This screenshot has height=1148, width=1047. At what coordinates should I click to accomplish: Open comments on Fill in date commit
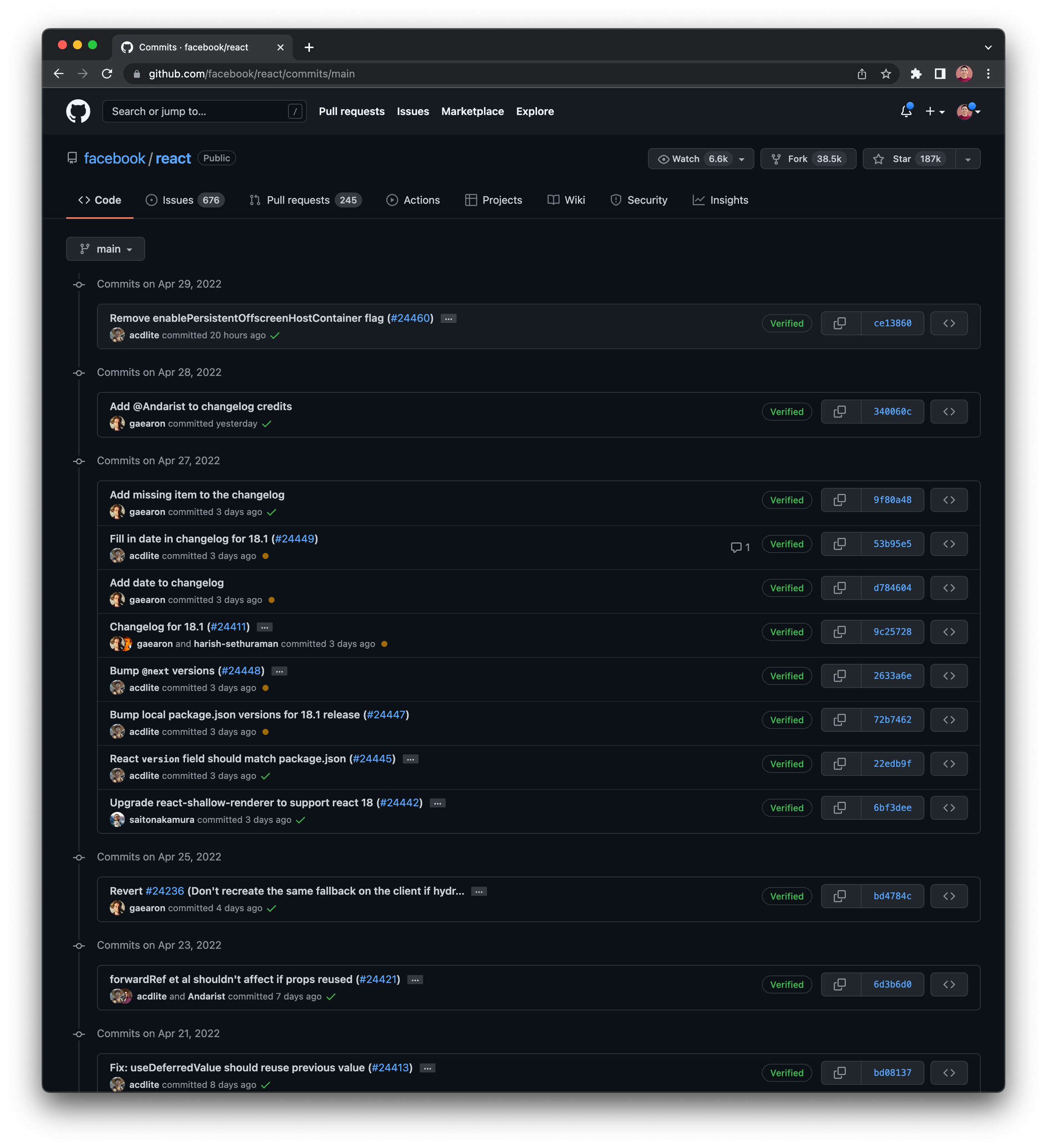click(740, 547)
